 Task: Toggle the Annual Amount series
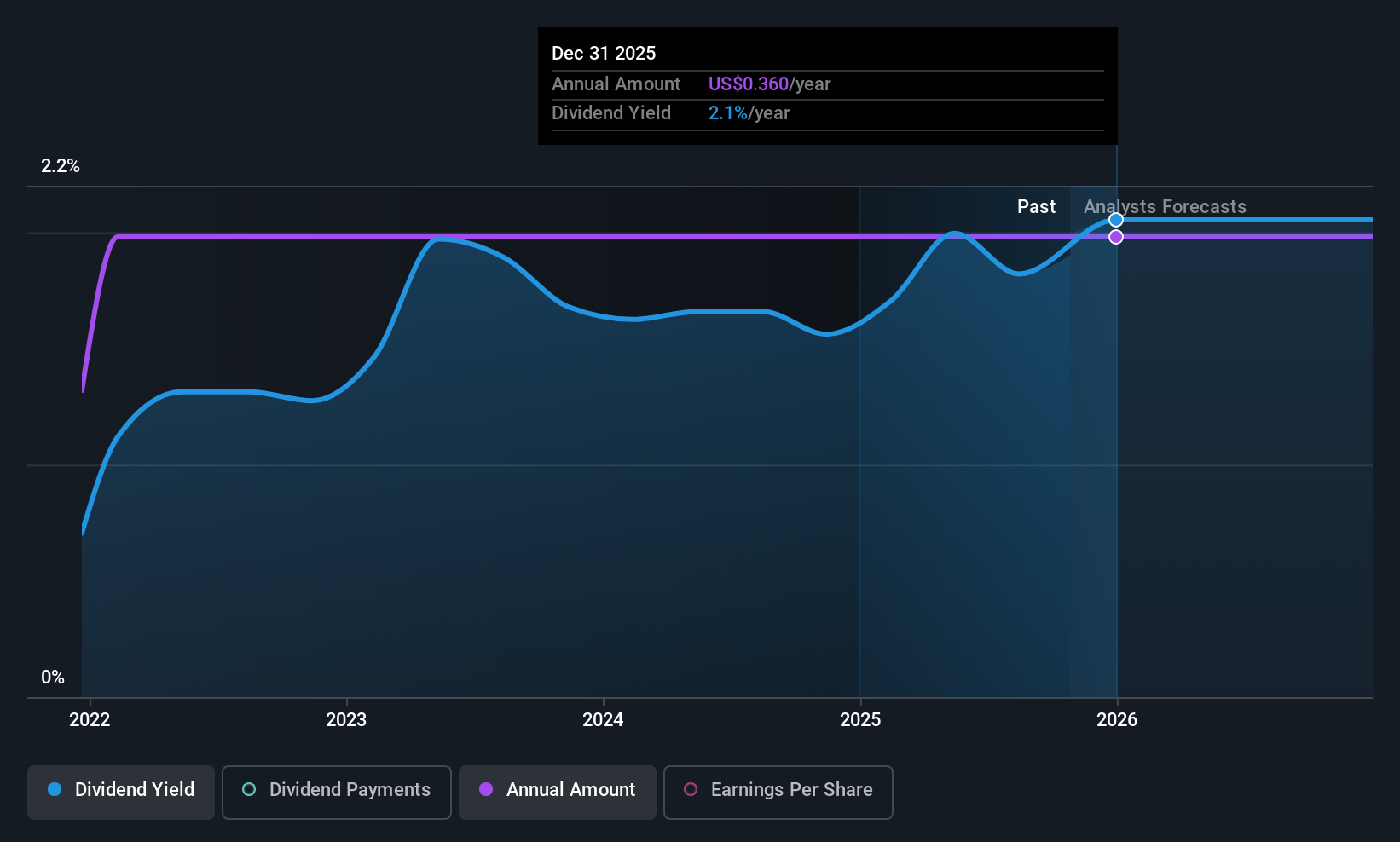558,793
